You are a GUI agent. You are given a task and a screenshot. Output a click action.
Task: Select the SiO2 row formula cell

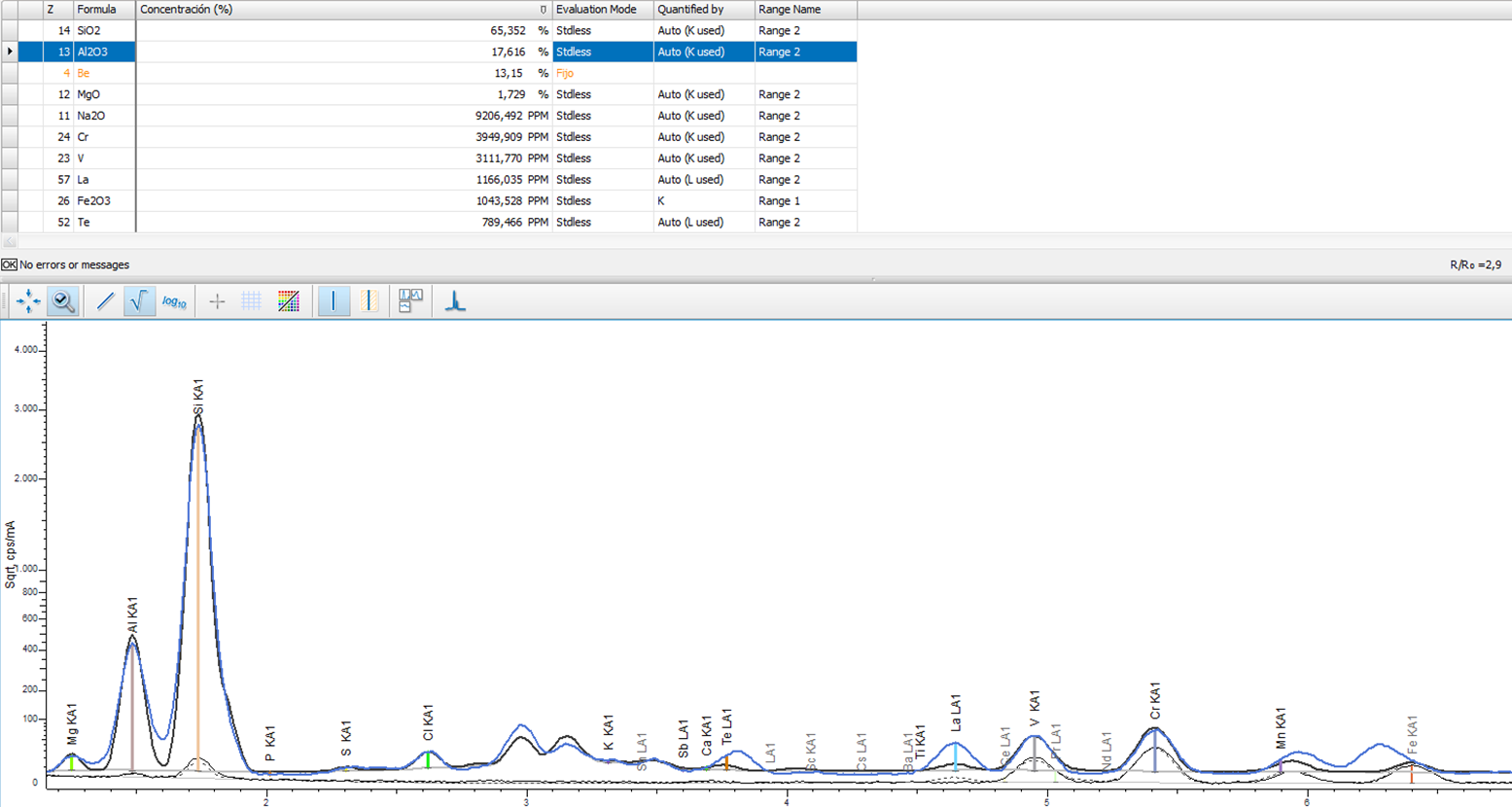coord(104,31)
